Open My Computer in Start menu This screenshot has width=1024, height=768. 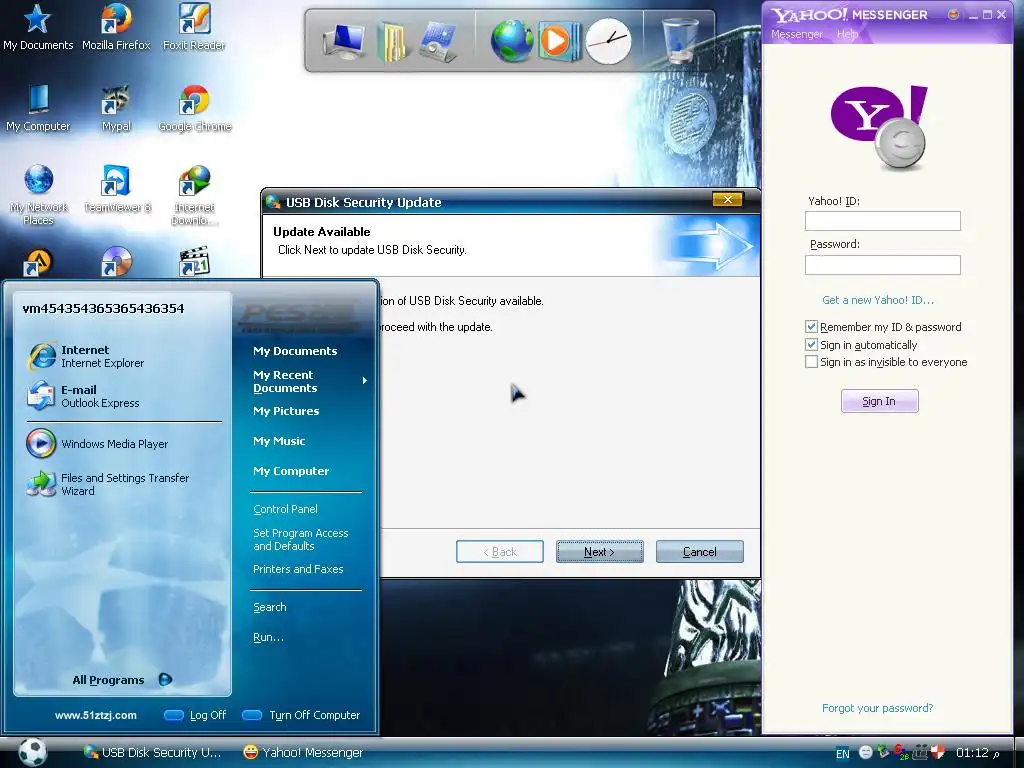291,472
